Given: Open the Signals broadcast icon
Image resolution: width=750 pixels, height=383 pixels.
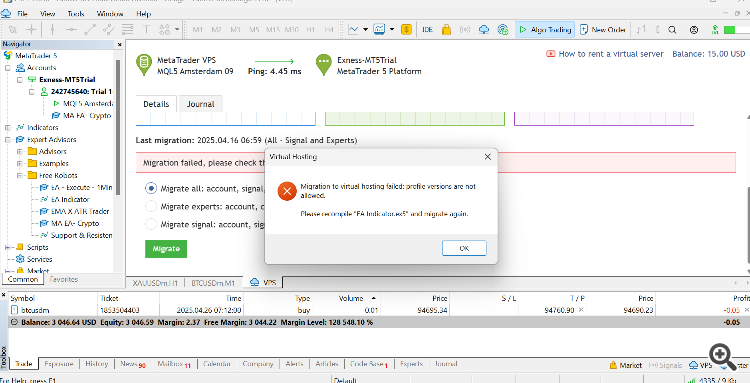Looking at the screenshot, I should (x=465, y=30).
